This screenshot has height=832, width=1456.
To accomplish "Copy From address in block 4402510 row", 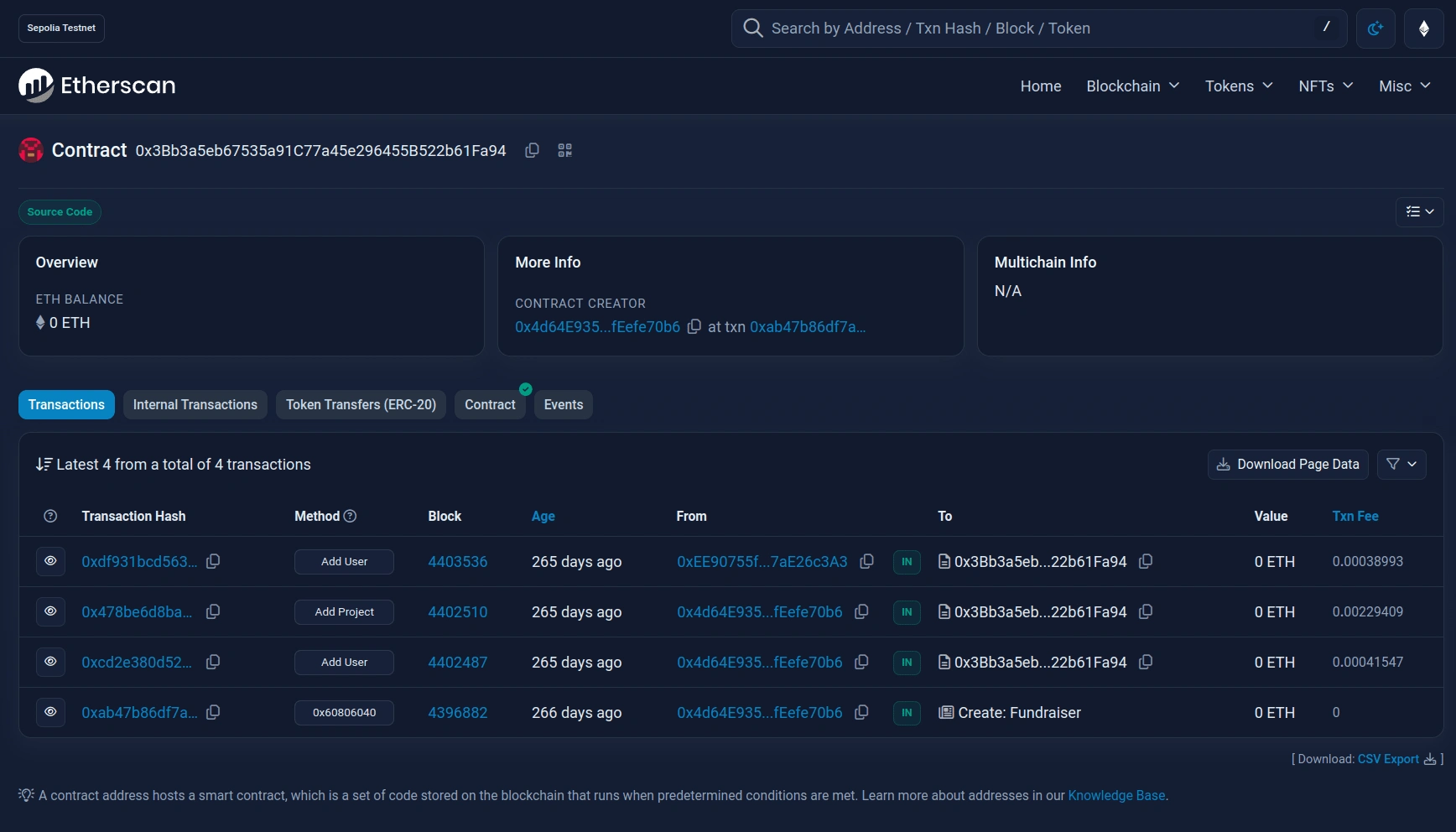I will tap(861, 612).
